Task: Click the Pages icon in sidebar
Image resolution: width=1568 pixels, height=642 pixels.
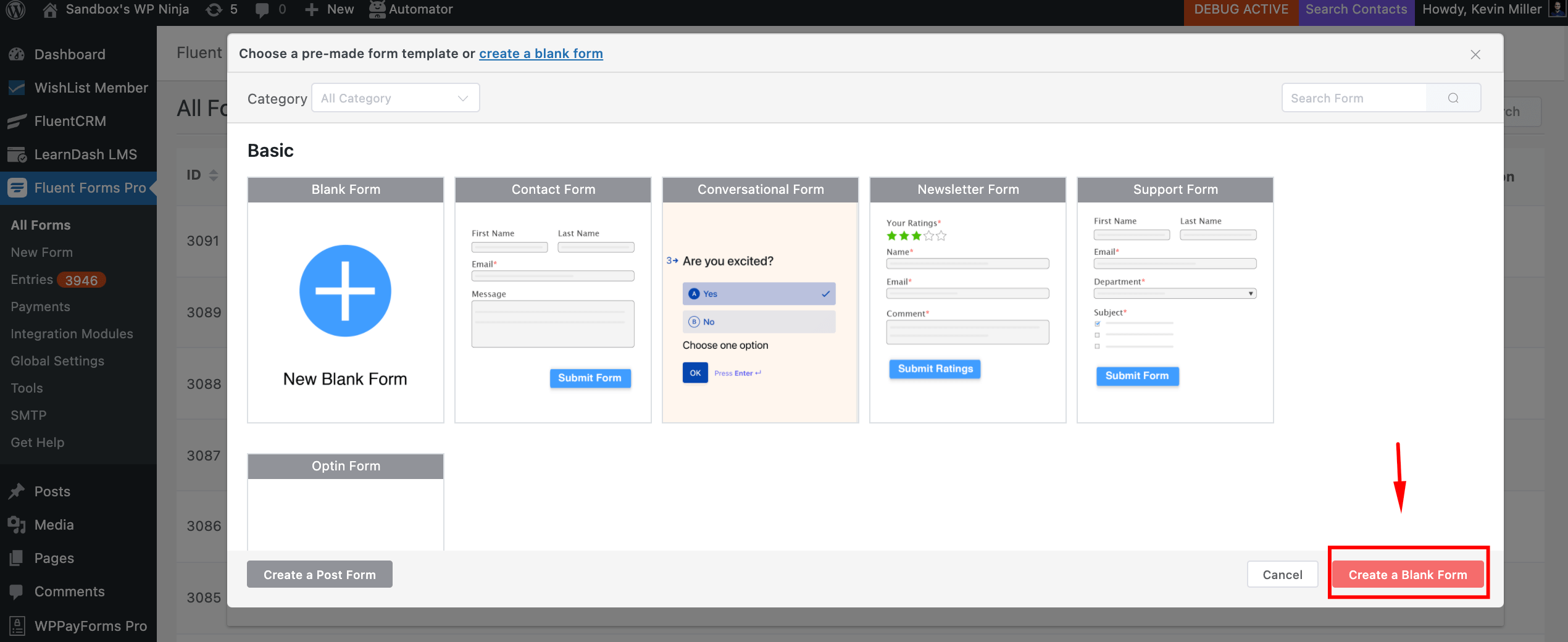Action: (17, 558)
